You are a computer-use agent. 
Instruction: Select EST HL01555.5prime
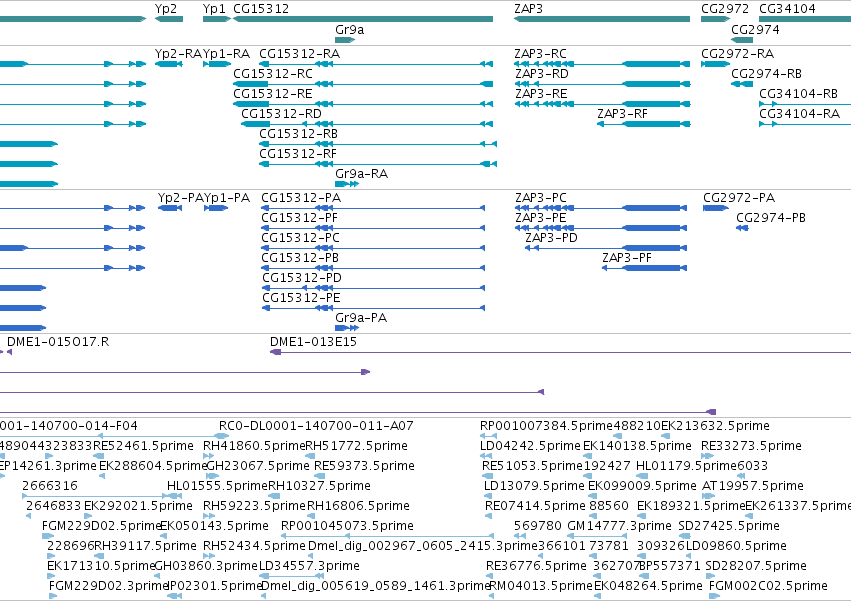218,486
